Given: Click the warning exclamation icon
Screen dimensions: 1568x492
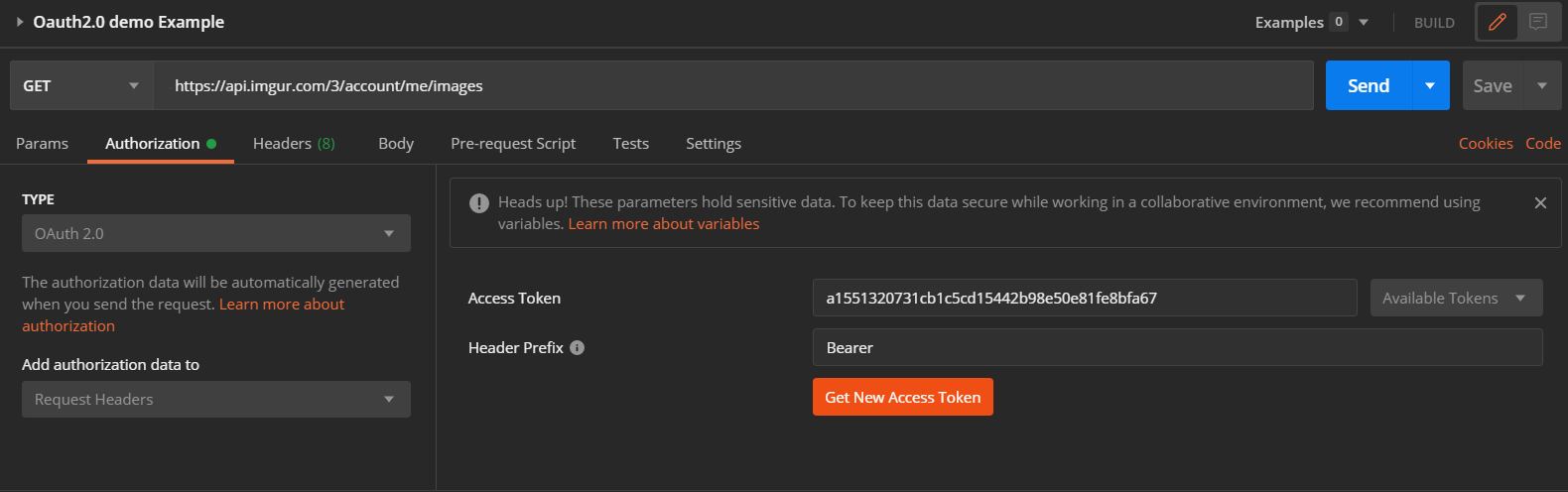Looking at the screenshot, I should pyautogui.click(x=479, y=202).
